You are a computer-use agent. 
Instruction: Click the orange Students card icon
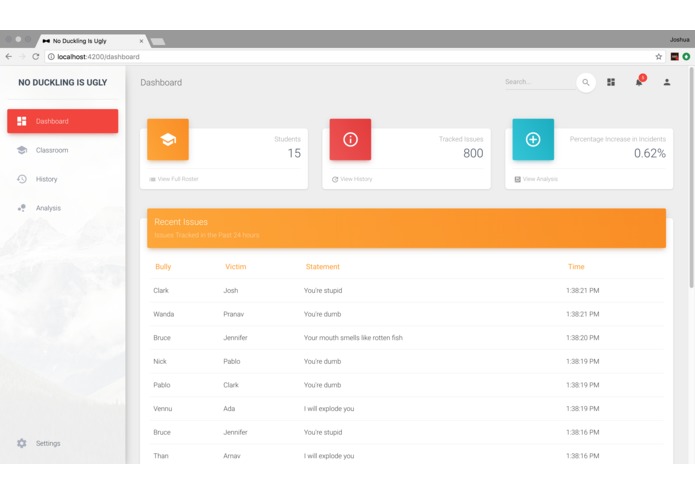(x=168, y=140)
